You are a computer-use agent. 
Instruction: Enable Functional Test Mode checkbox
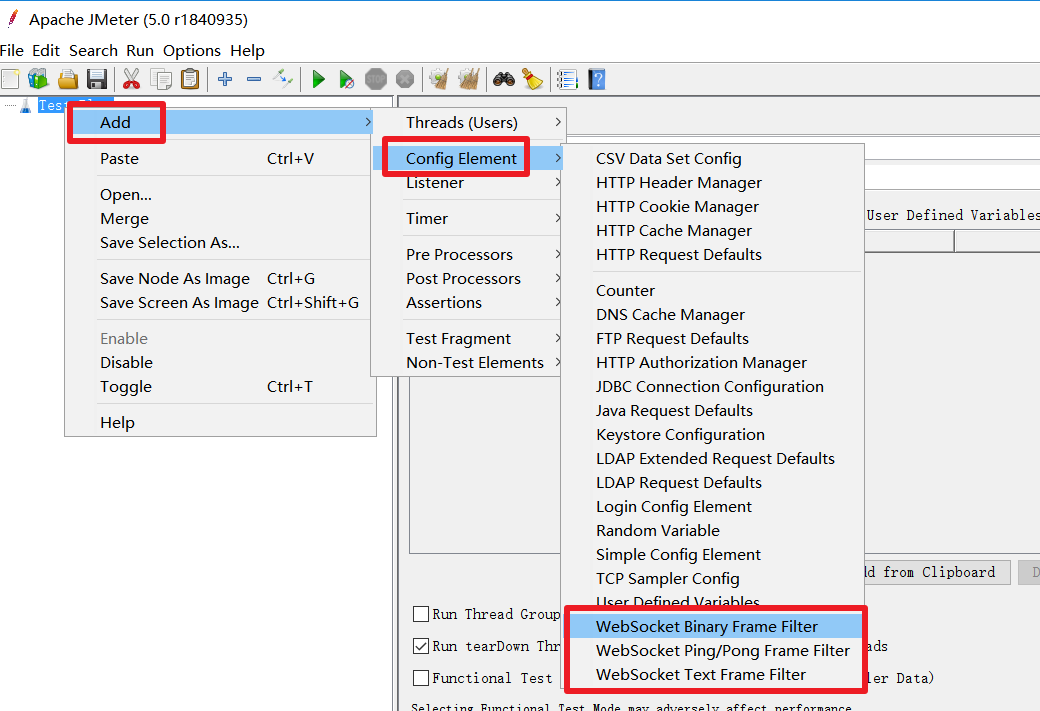pyautogui.click(x=421, y=678)
